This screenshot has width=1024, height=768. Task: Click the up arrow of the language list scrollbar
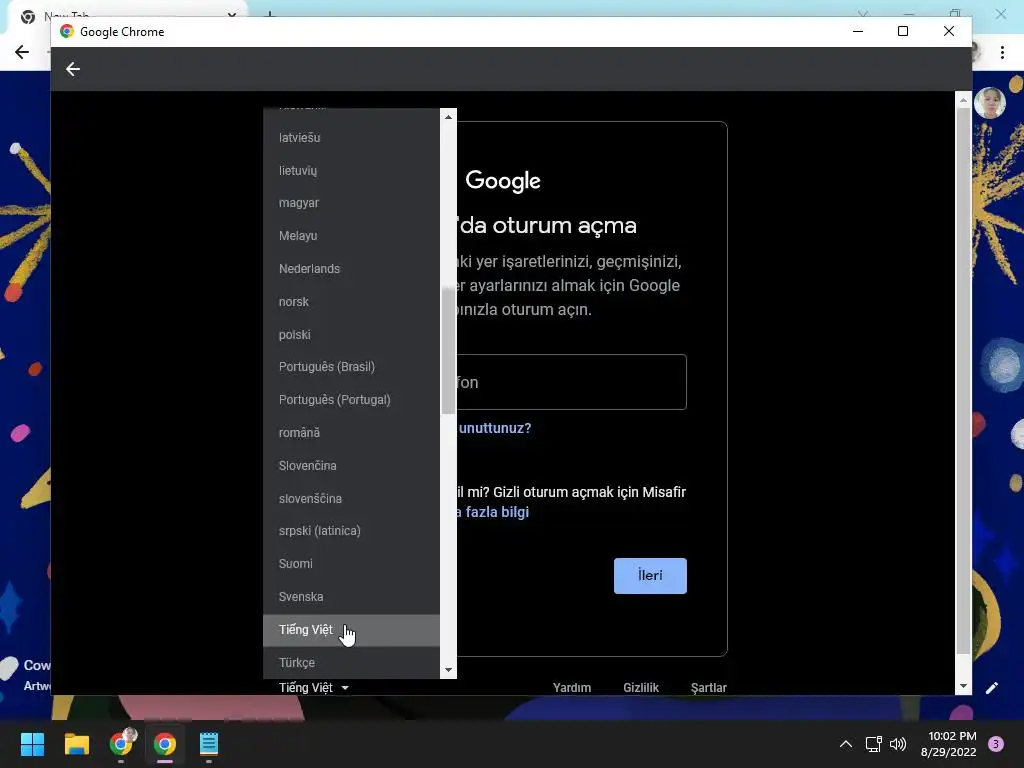tap(448, 117)
